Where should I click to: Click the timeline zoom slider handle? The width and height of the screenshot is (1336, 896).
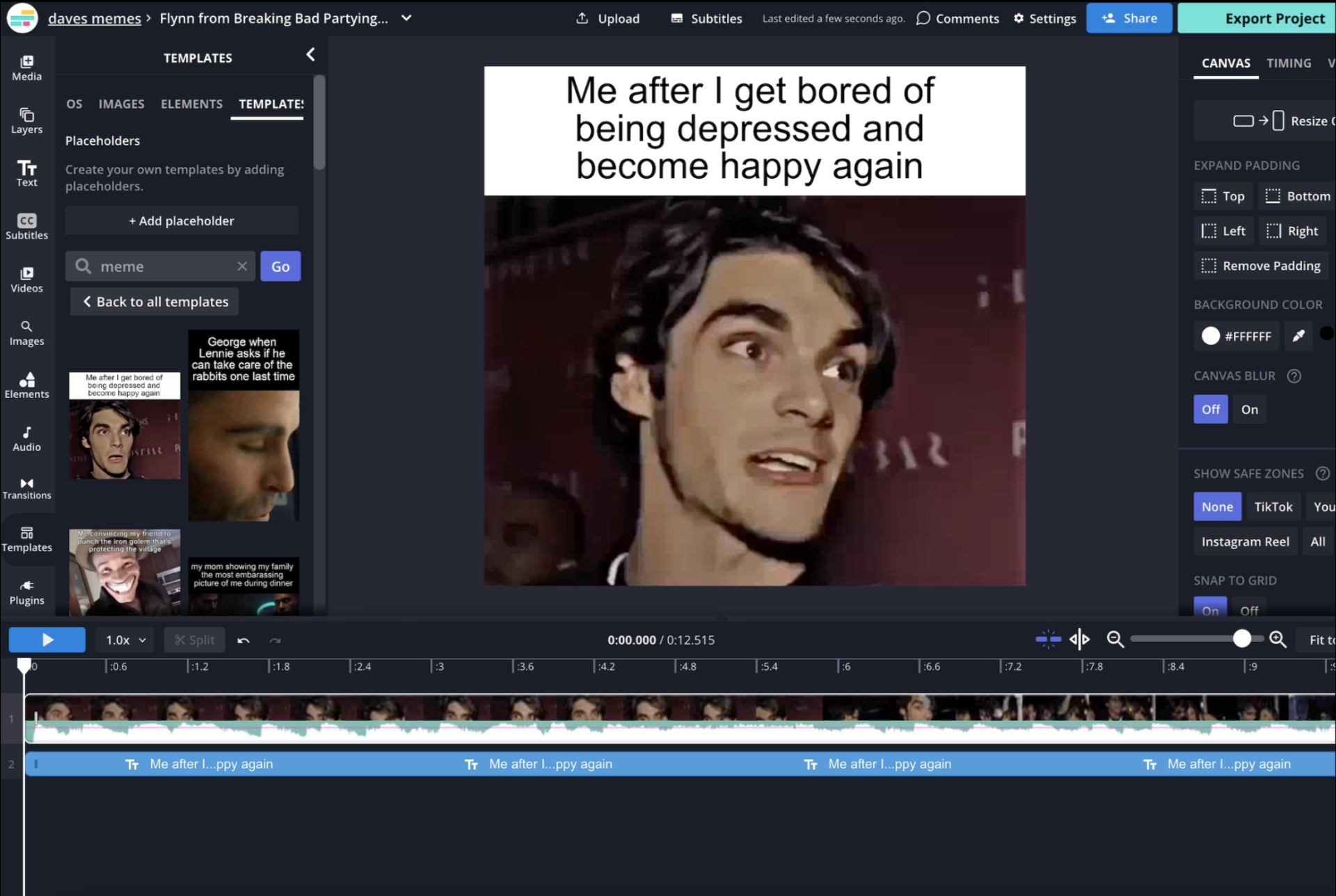click(x=1242, y=639)
